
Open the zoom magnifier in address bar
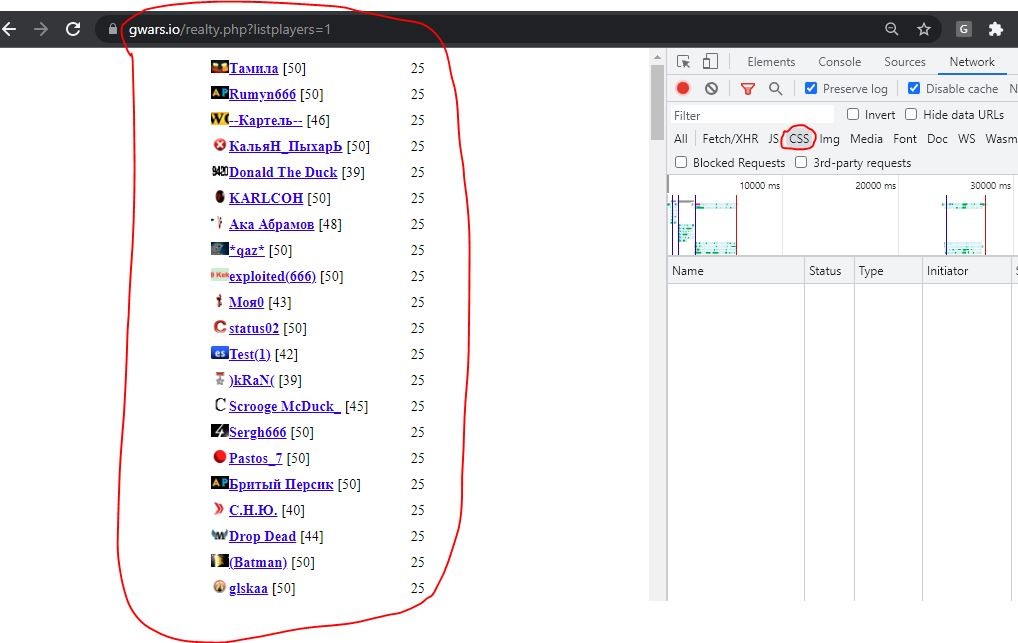click(x=892, y=29)
